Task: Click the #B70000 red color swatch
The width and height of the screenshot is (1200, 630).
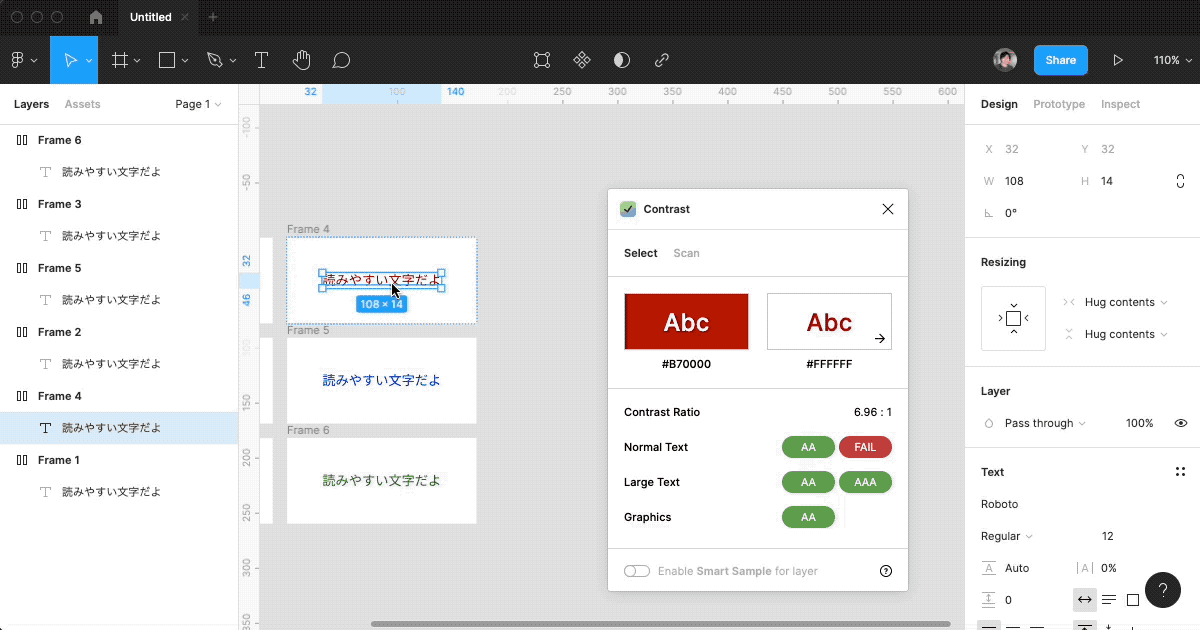Action: 686,322
